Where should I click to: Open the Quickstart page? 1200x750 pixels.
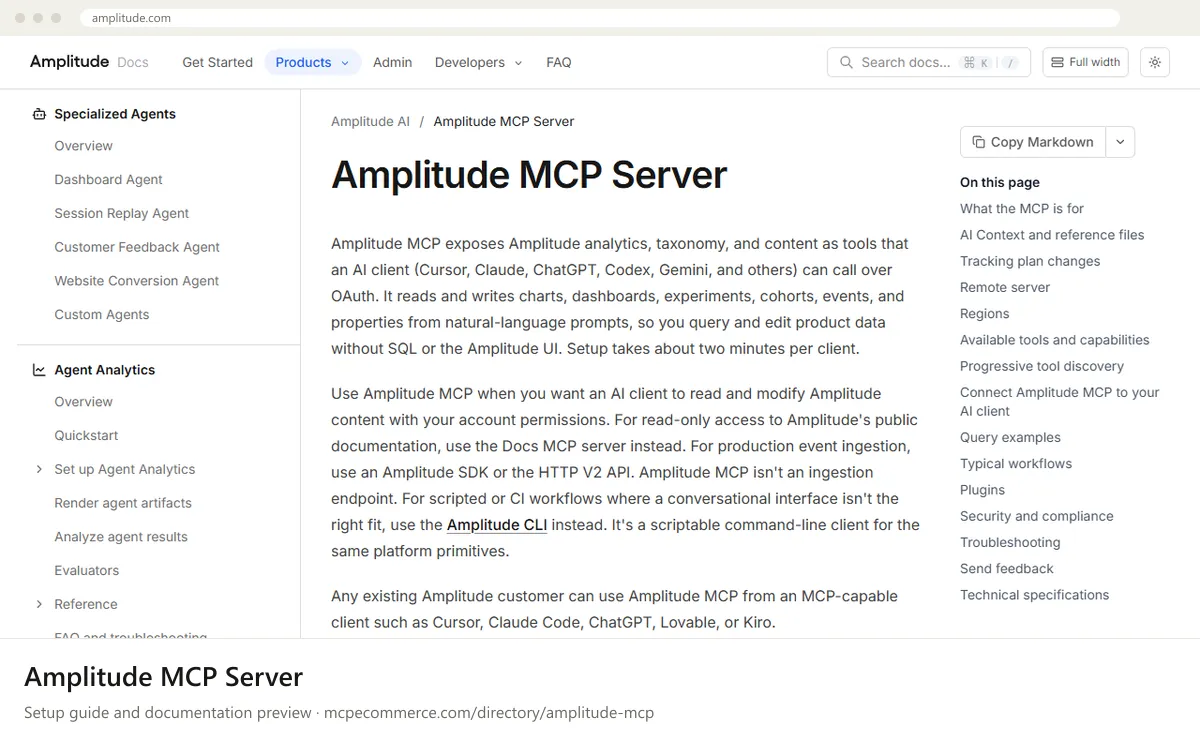(86, 436)
